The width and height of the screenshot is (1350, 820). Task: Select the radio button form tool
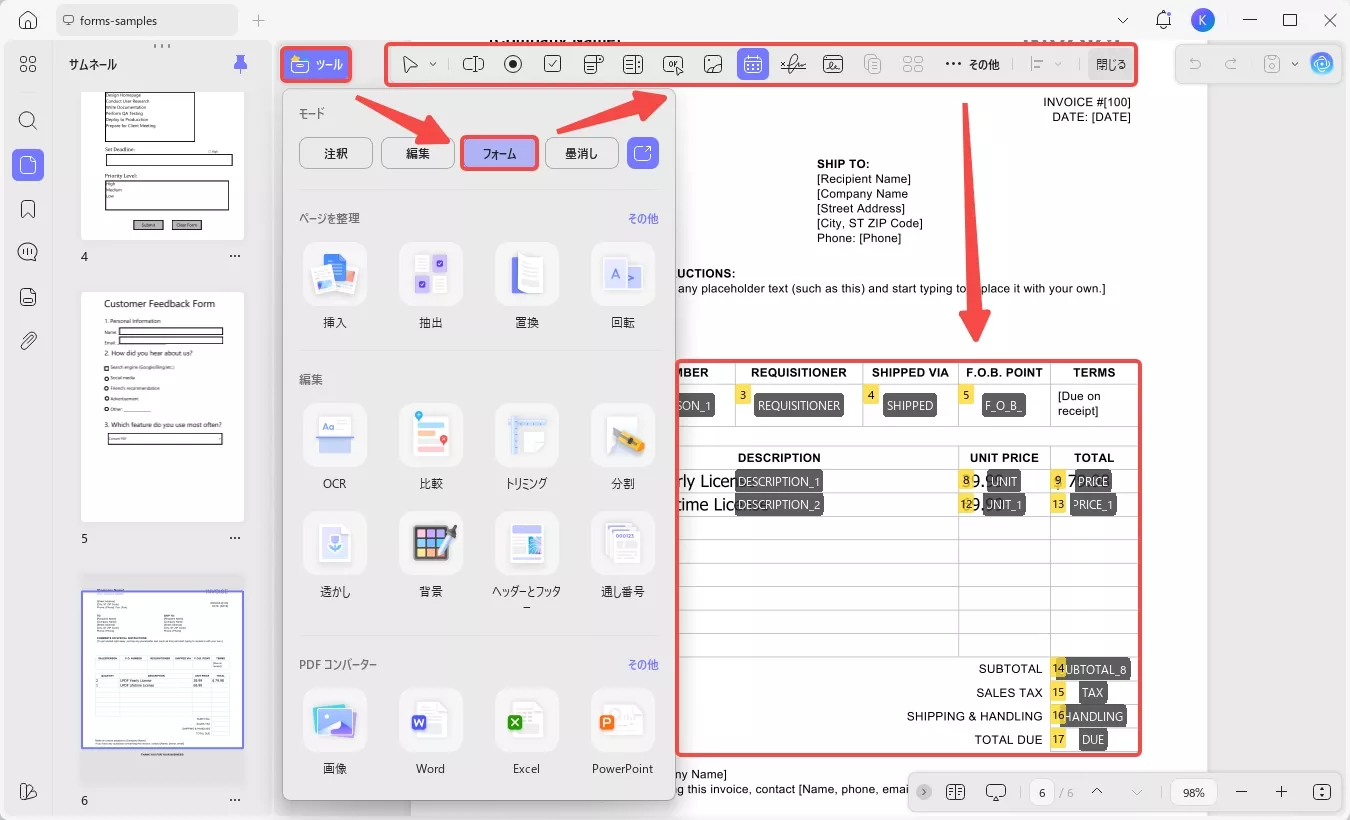point(512,63)
